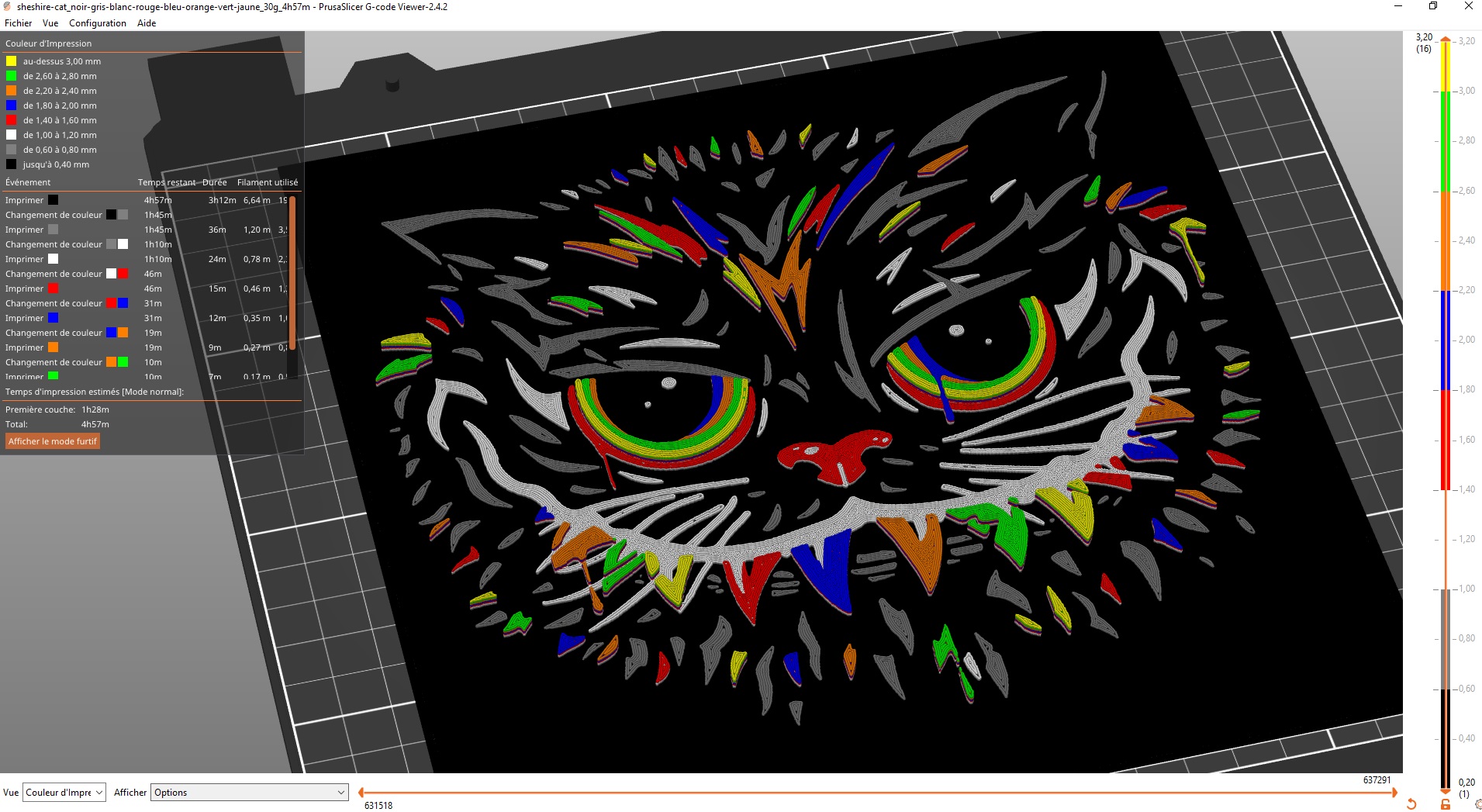This screenshot has width=1482, height=812.
Task: Click the left thumb of horizontal slider
Action: point(361,793)
